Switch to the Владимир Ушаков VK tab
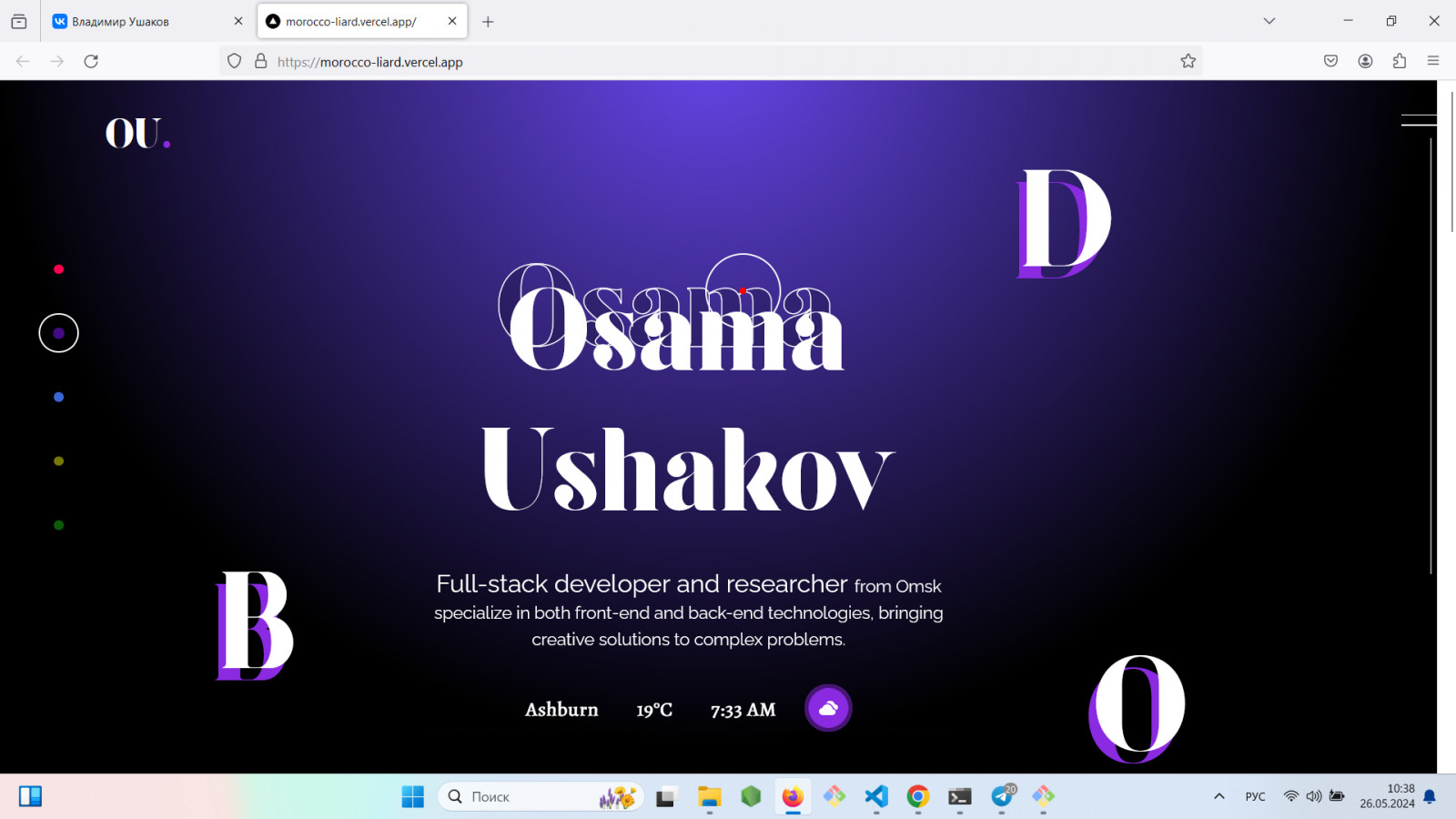 tap(148, 21)
